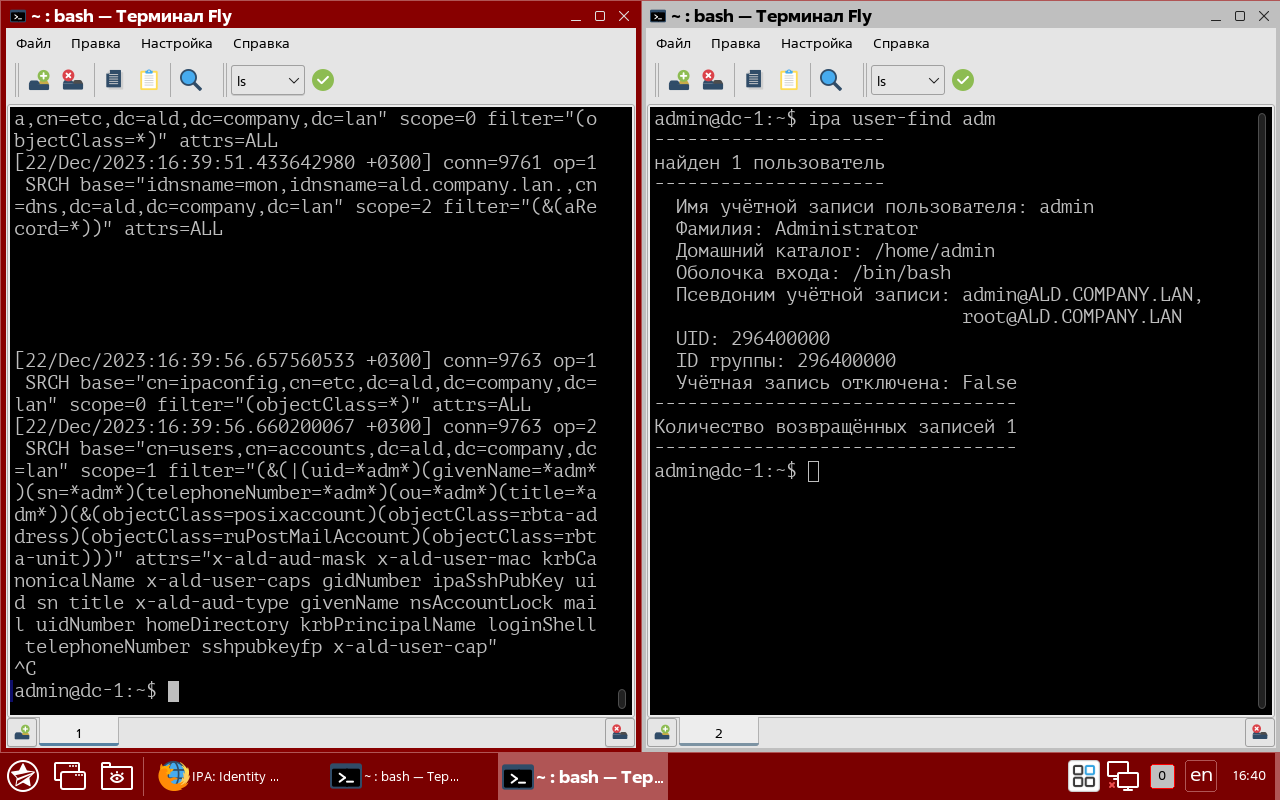Screen dimensions: 1280x800
Task: Minimize the left terminal window
Action: click(574, 17)
